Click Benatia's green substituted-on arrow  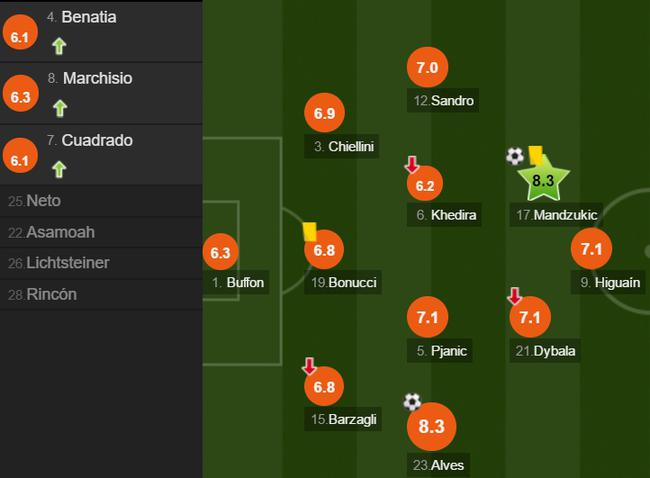[x=59, y=45]
